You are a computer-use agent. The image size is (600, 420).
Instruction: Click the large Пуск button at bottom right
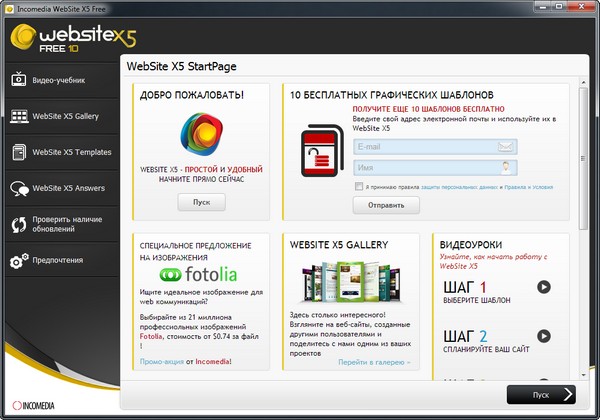pyautogui.click(x=540, y=393)
